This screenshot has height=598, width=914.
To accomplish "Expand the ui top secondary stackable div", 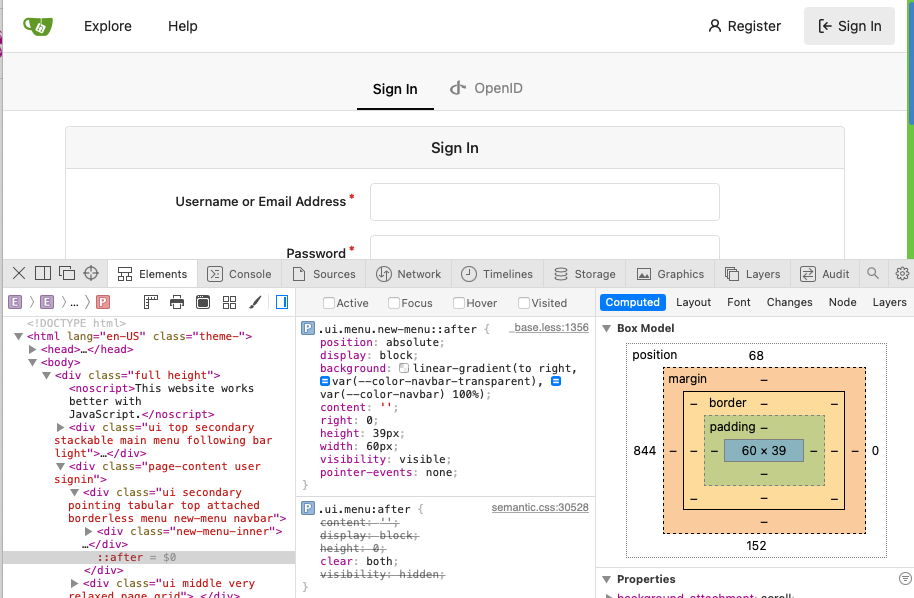I will (x=60, y=427).
